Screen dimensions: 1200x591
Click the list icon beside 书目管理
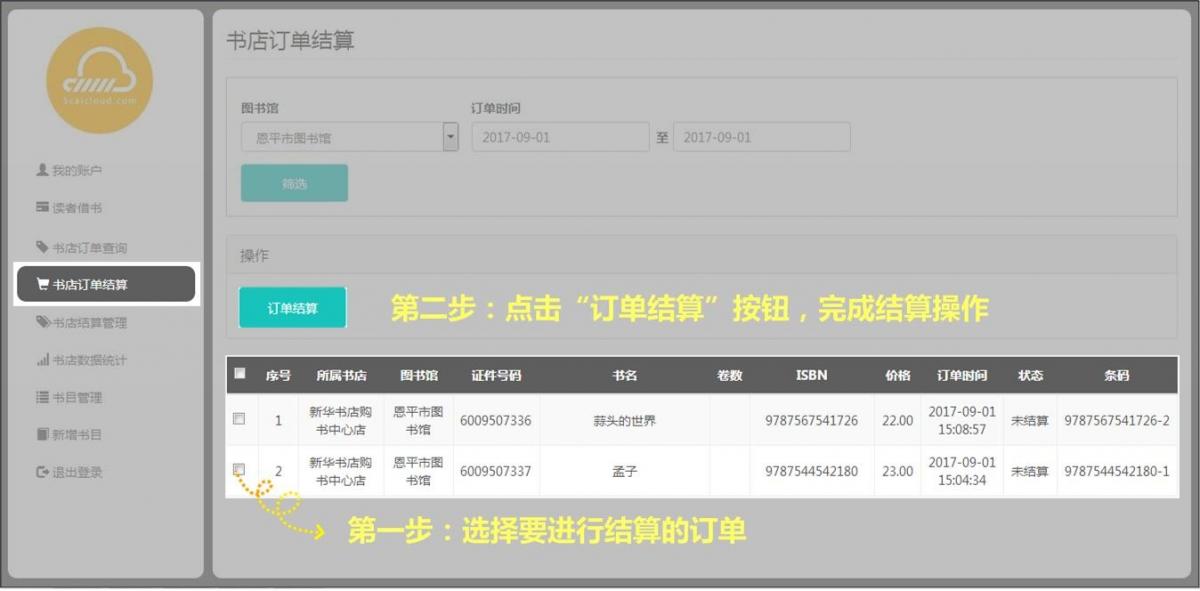click(42, 397)
